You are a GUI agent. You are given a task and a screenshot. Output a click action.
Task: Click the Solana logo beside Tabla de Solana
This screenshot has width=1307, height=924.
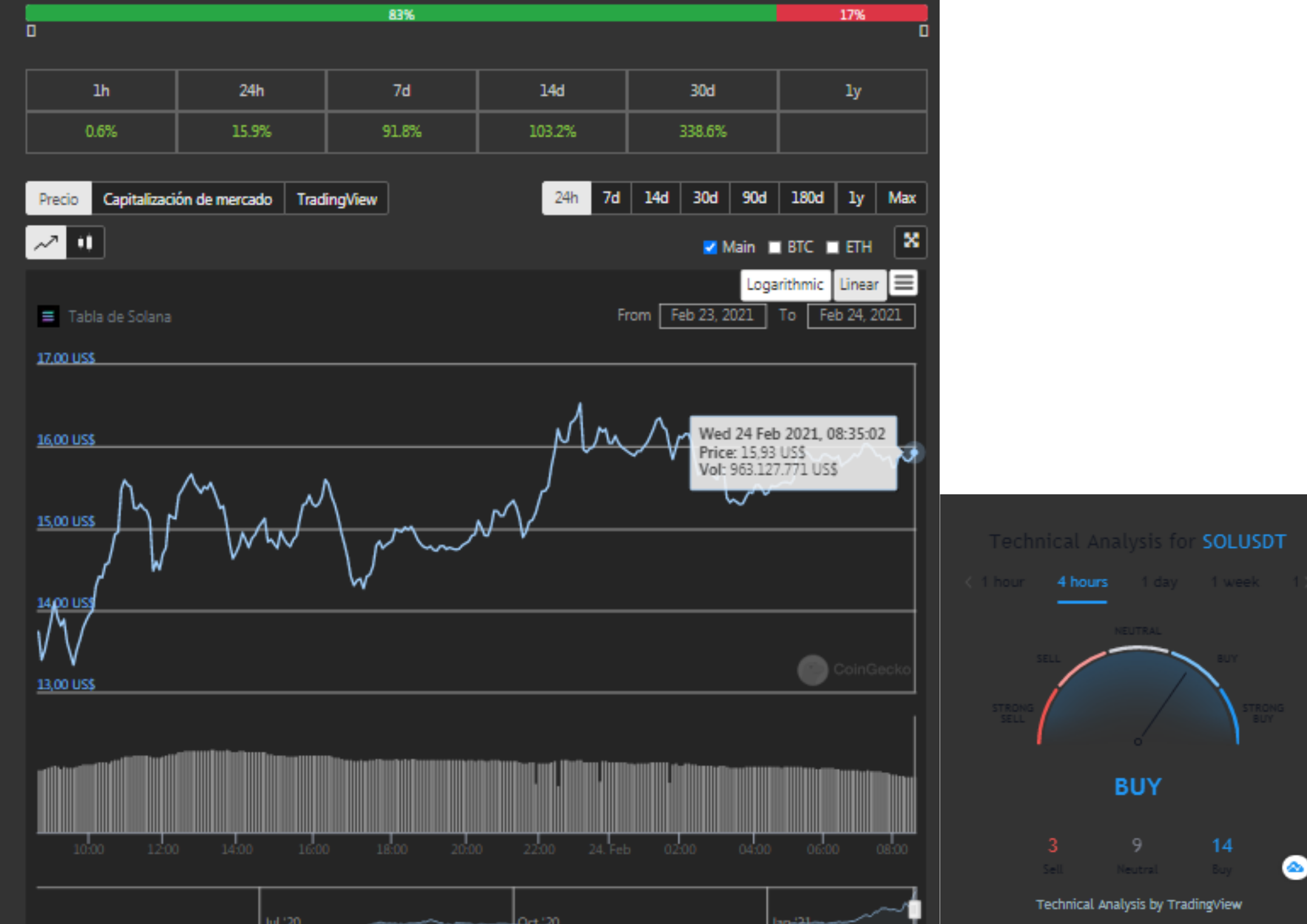click(x=48, y=316)
